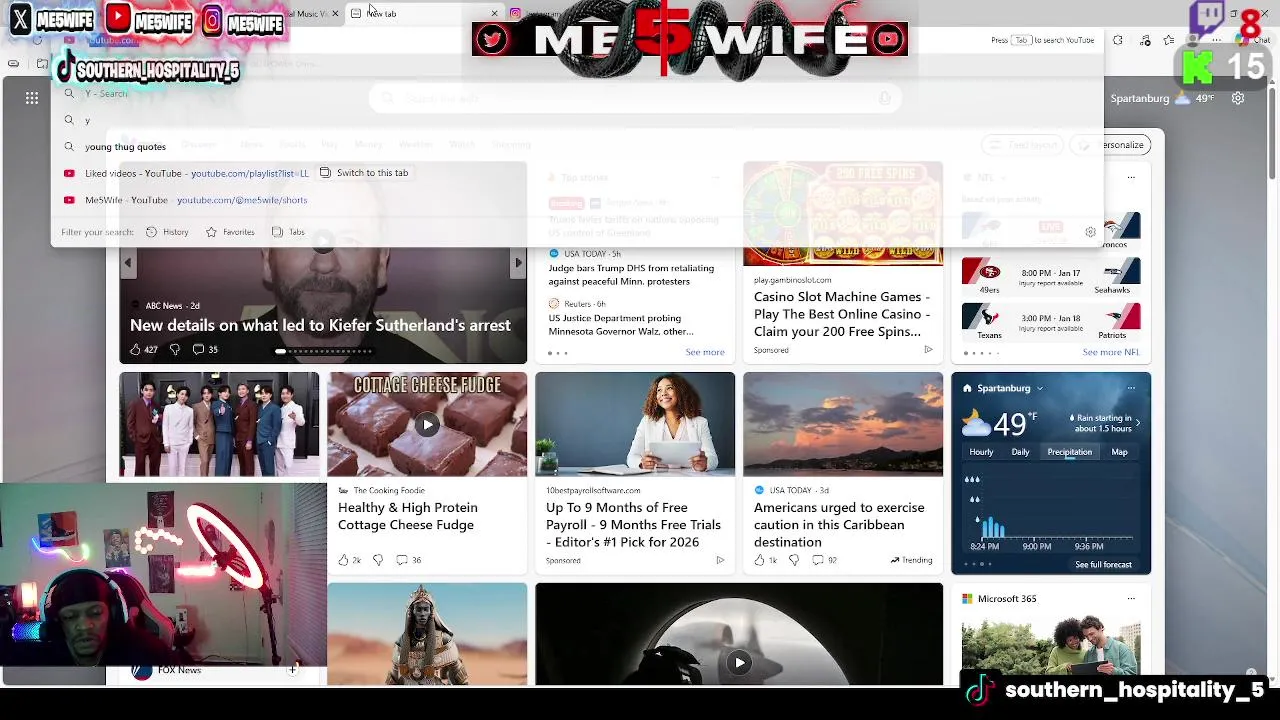Expand the Spartanburg location dropdown on the weather card
This screenshot has height=720, width=1280.
1040,388
